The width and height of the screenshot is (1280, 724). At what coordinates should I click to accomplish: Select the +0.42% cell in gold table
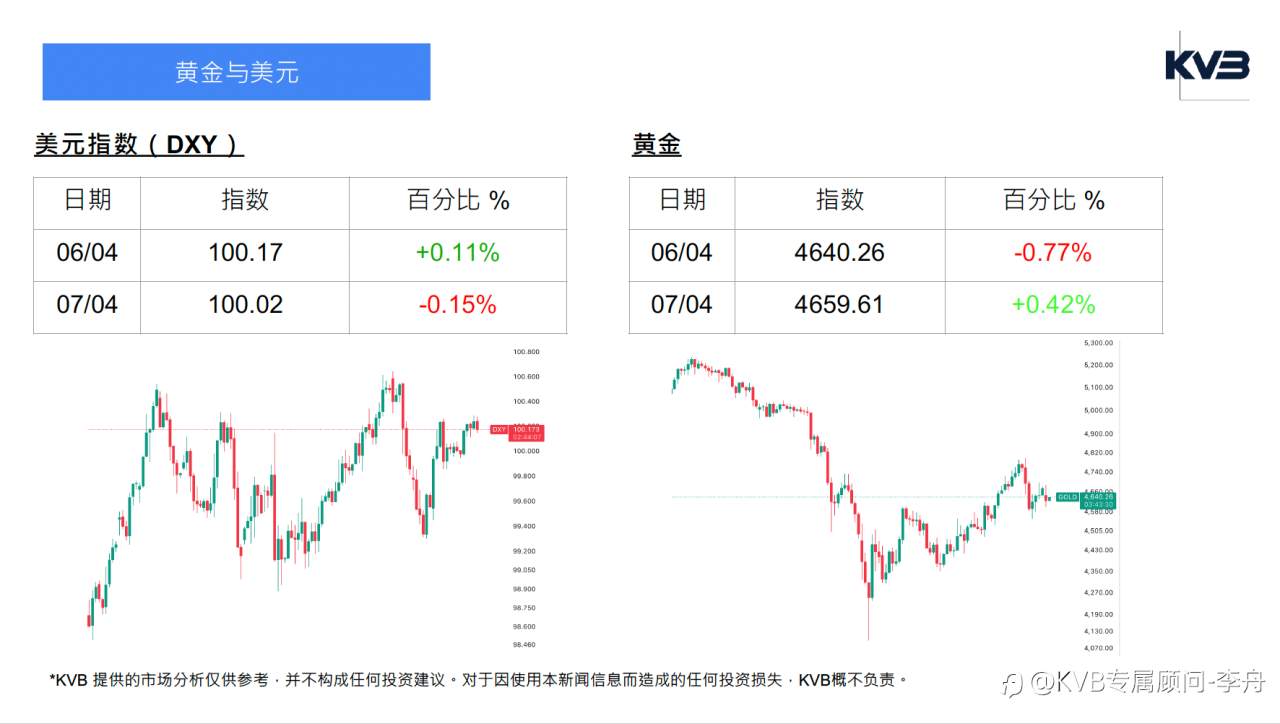point(1052,305)
